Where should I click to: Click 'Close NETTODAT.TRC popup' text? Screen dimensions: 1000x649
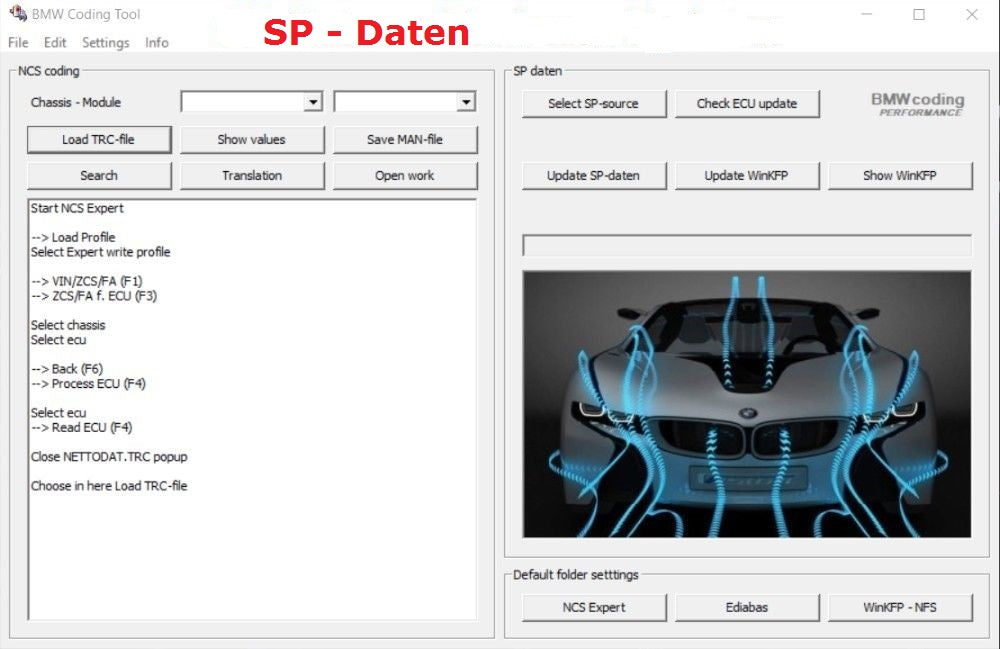(x=109, y=457)
